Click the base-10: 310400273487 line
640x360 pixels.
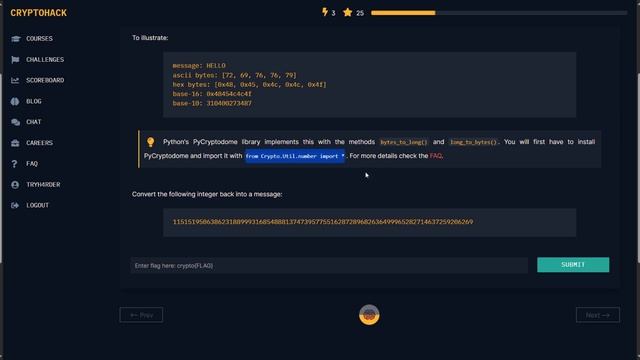pos(212,104)
